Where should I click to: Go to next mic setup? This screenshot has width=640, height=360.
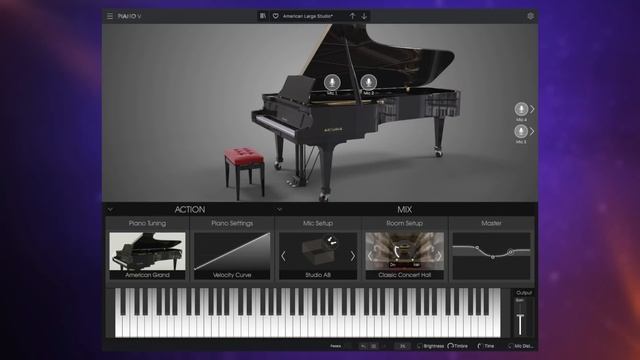[x=353, y=256]
